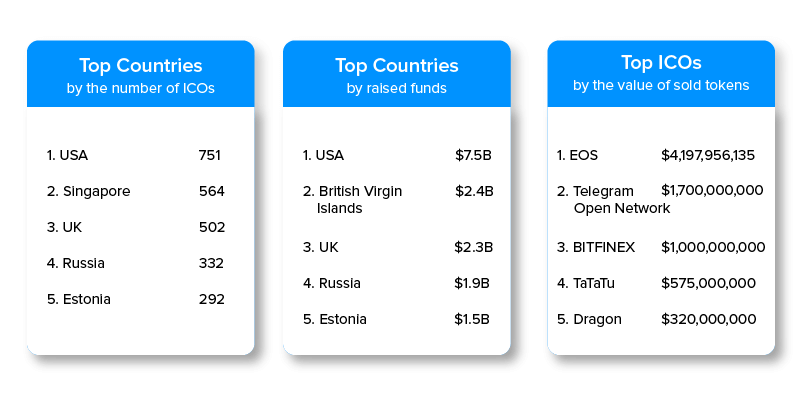Click the 'Top Countries by raised funds' header
The image size is (801, 402).
tap(396, 75)
